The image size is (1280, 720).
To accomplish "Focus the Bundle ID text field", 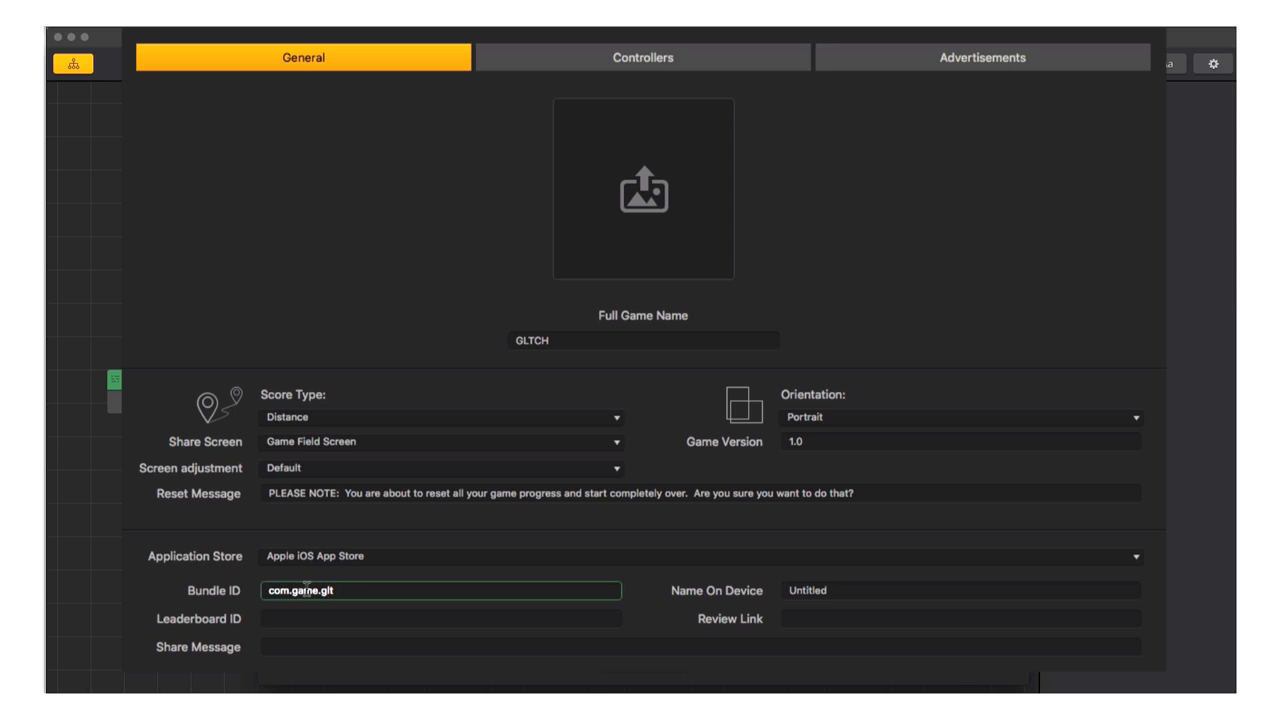I will click(x=442, y=591).
